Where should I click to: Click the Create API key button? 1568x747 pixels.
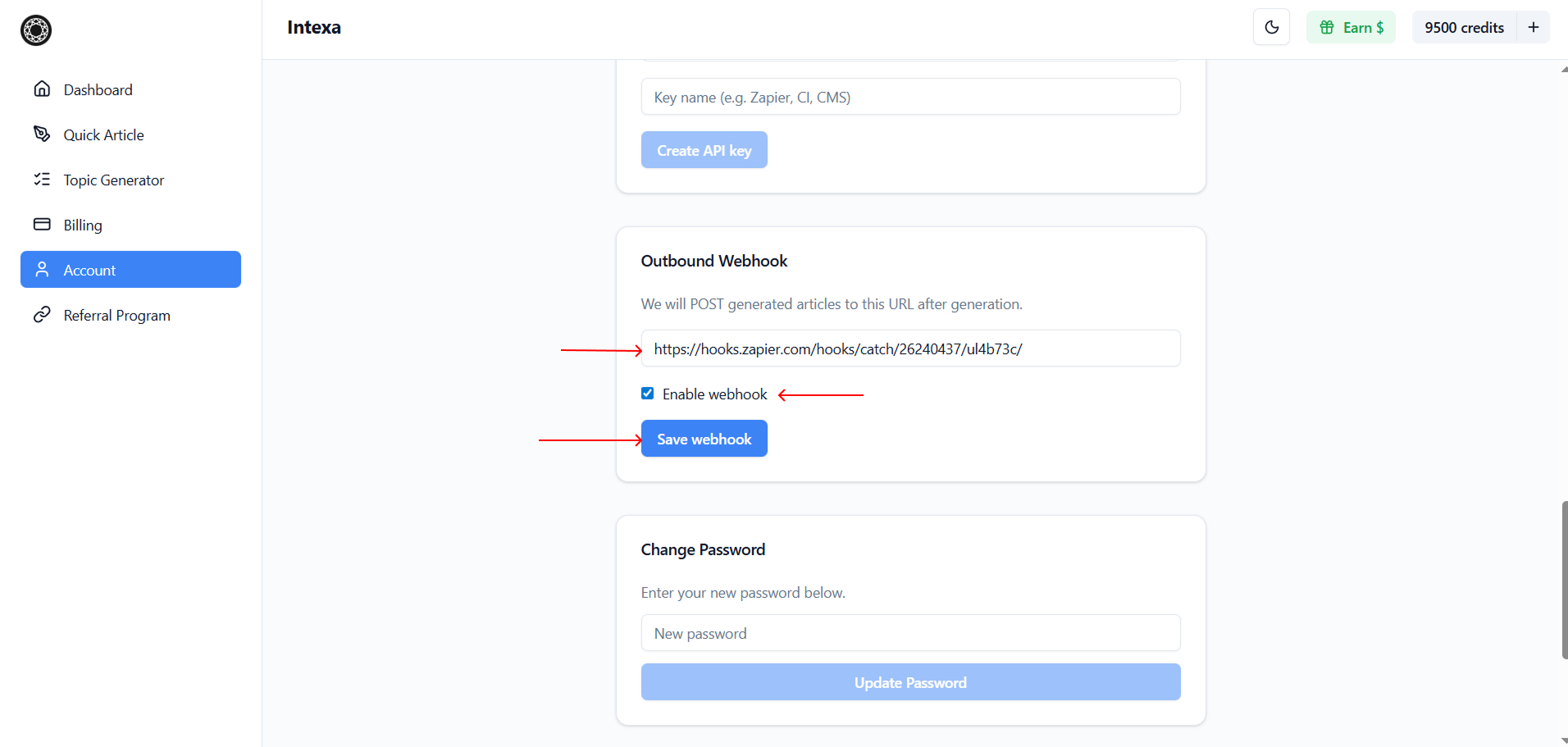pos(704,150)
